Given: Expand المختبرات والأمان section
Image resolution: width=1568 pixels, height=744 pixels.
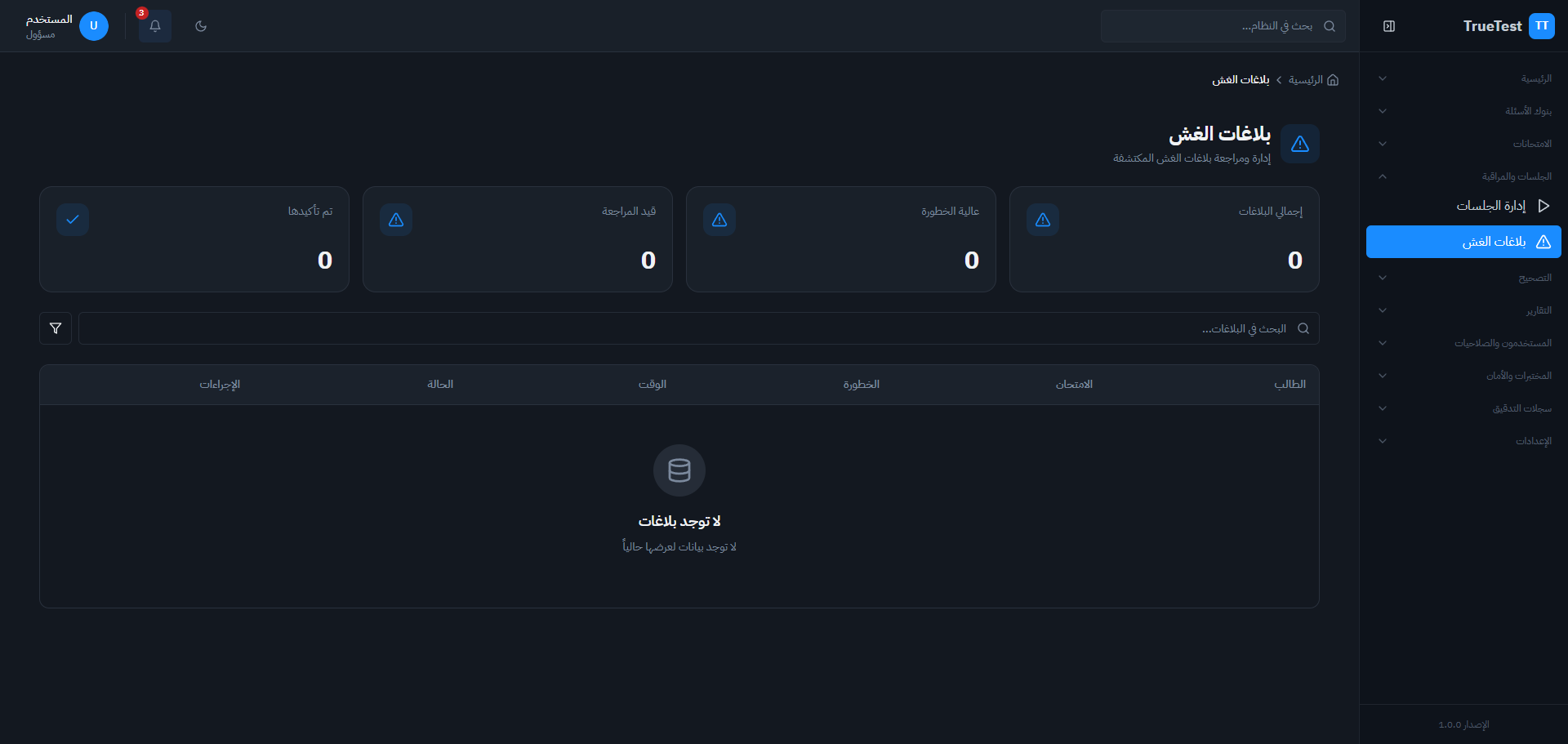Looking at the screenshot, I should [1463, 376].
